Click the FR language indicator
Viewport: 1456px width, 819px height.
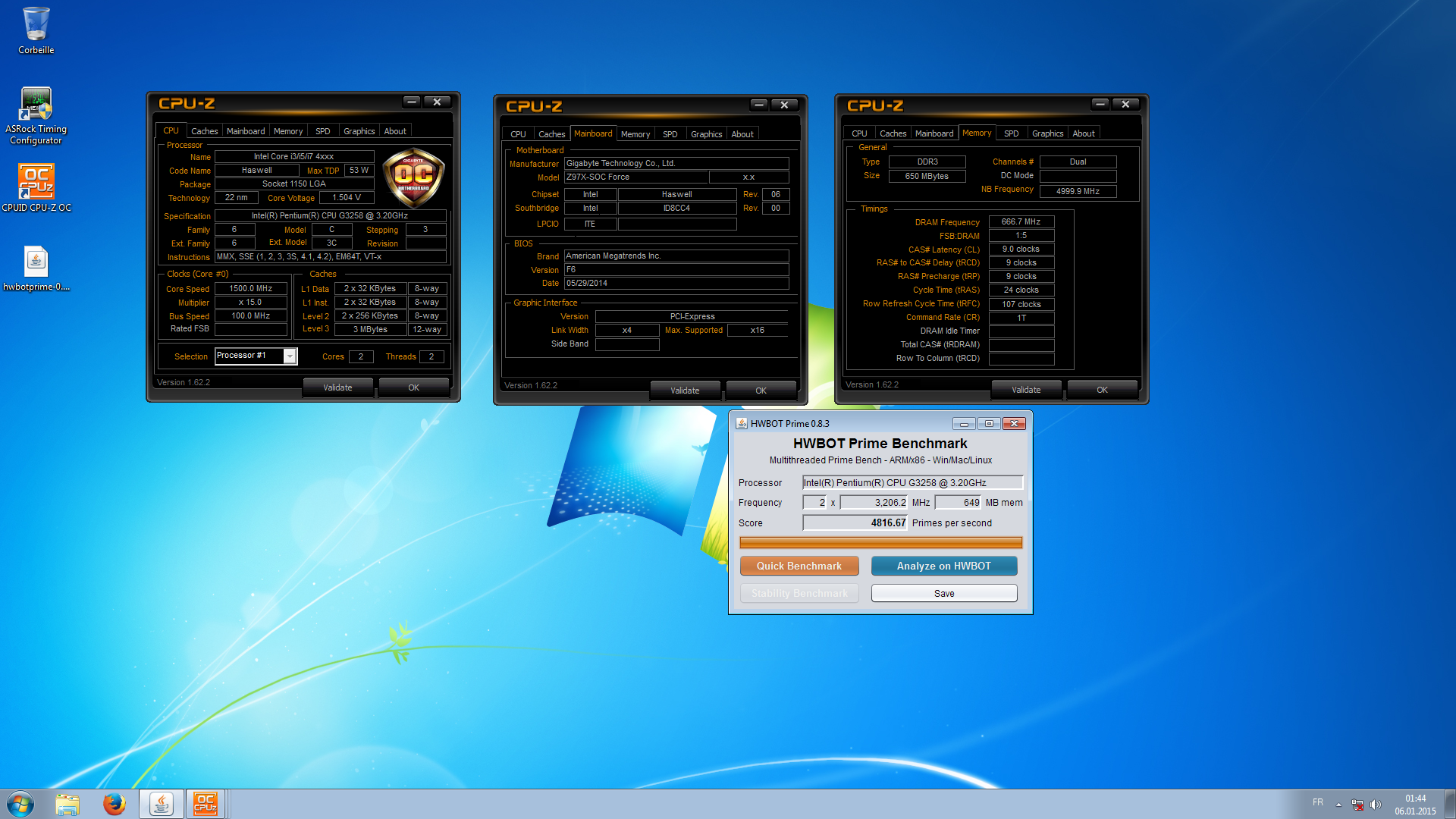pos(1318,802)
